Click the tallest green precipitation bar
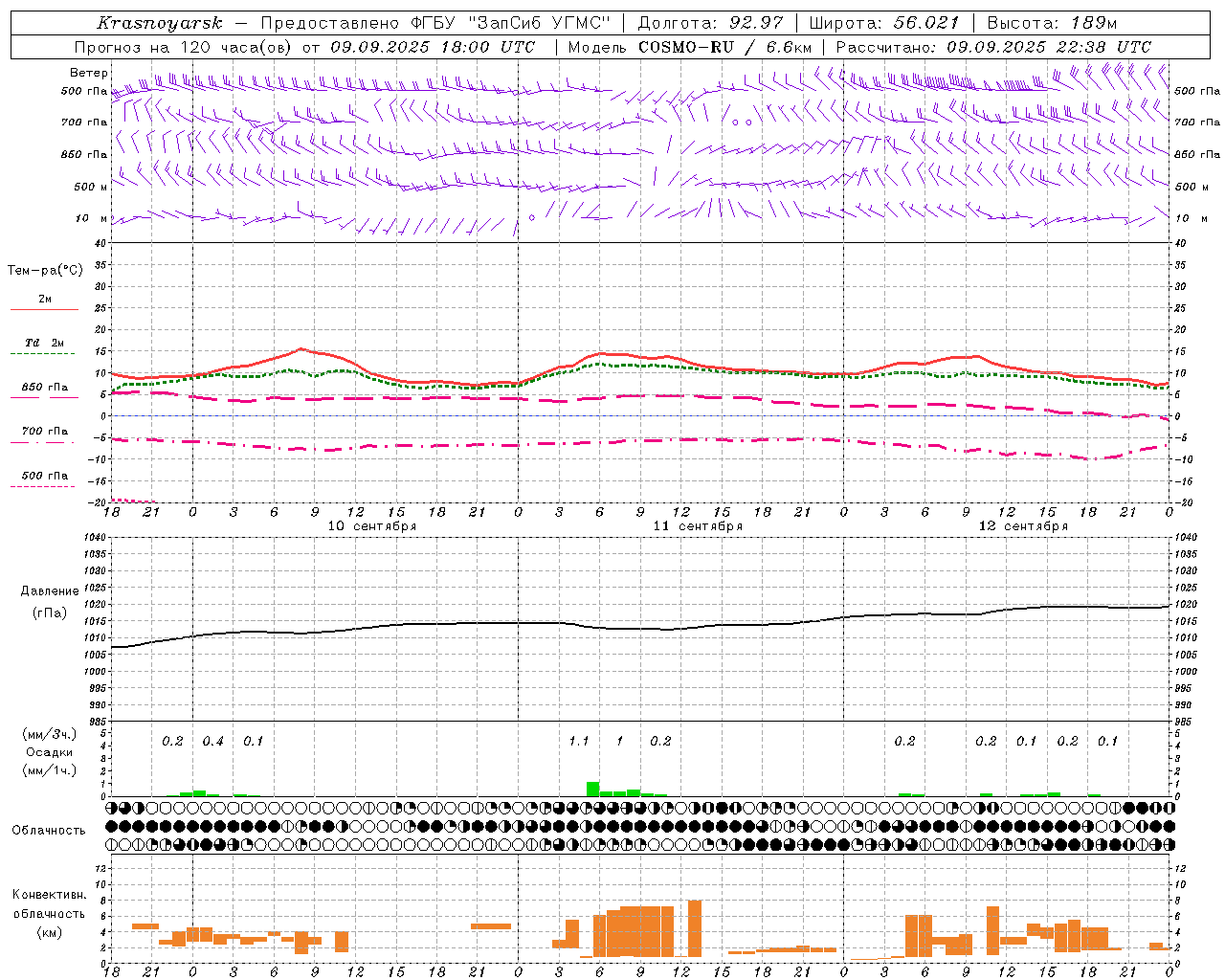1225x980 pixels. click(592, 789)
